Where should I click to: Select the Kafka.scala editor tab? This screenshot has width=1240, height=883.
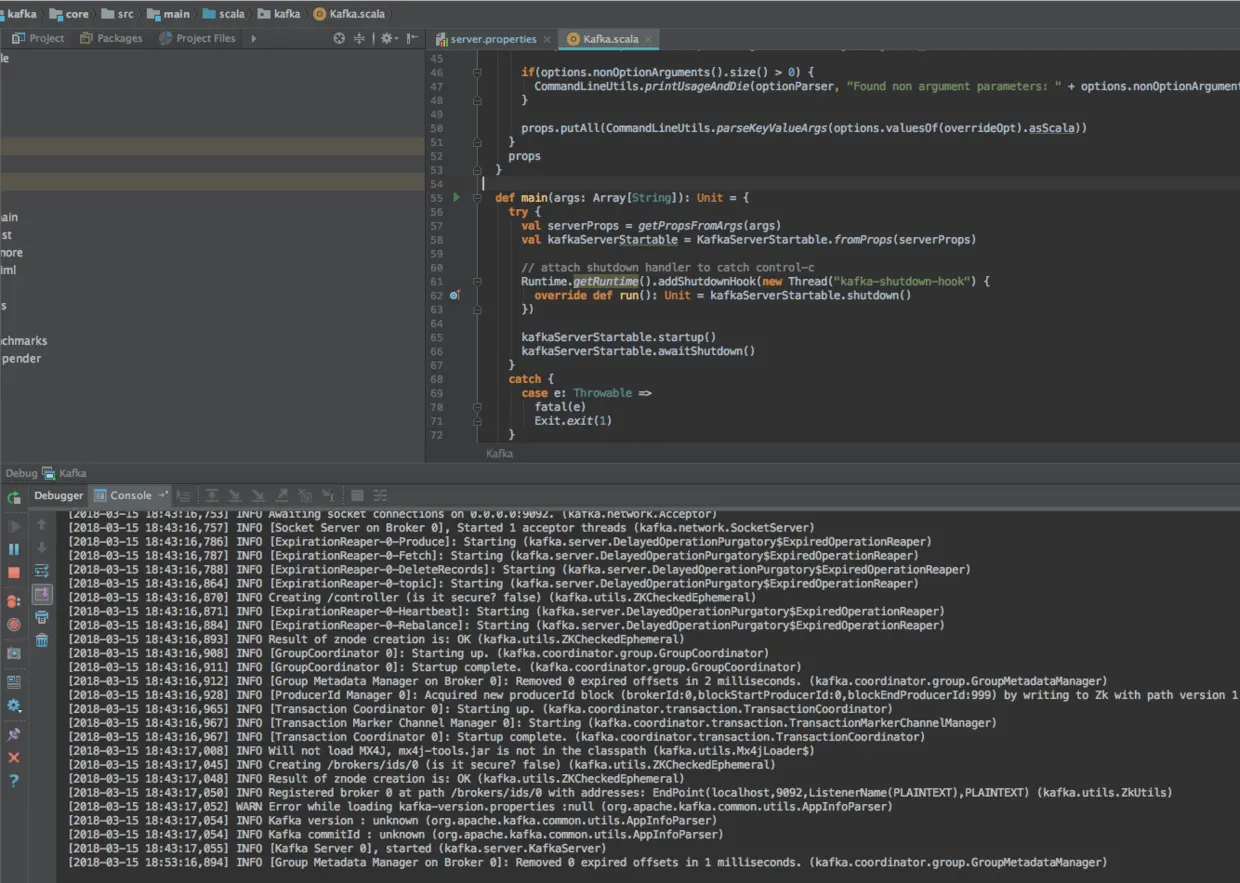click(x=608, y=39)
